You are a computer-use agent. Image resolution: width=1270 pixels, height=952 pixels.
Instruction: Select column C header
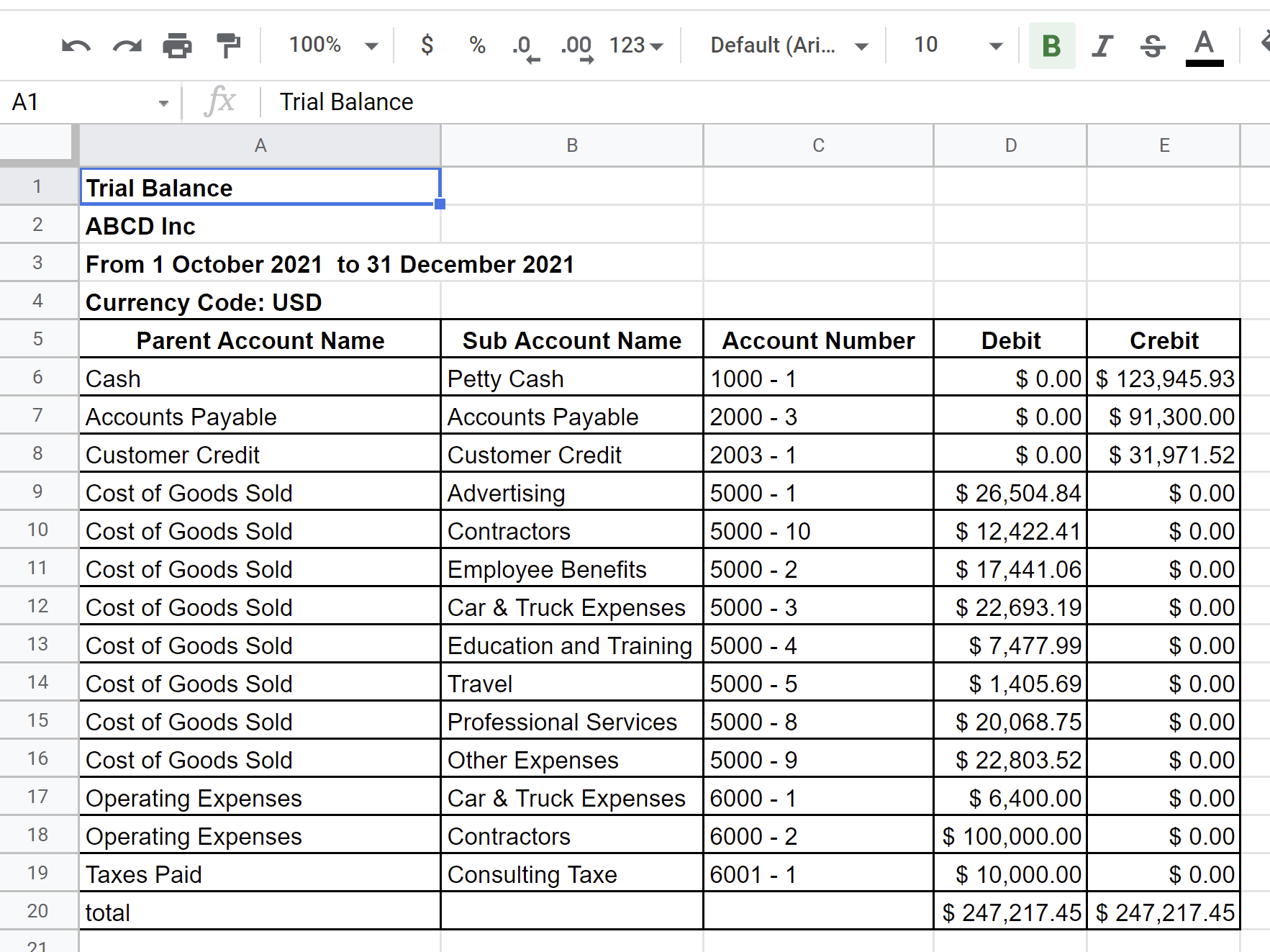(x=818, y=145)
